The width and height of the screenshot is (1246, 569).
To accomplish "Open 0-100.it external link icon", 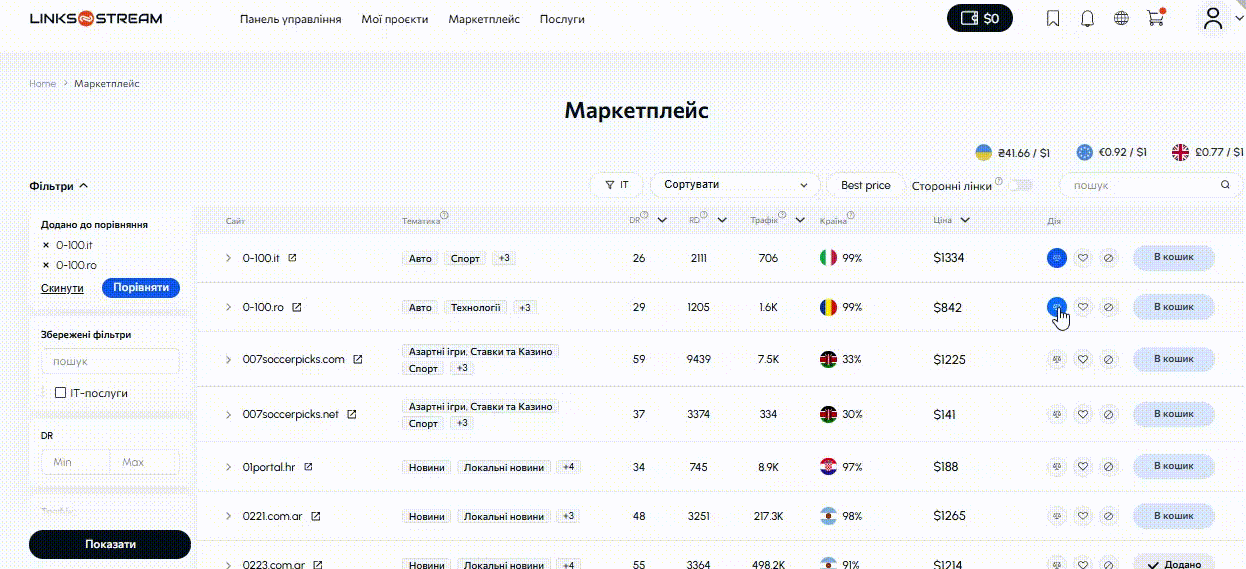I will click(292, 258).
